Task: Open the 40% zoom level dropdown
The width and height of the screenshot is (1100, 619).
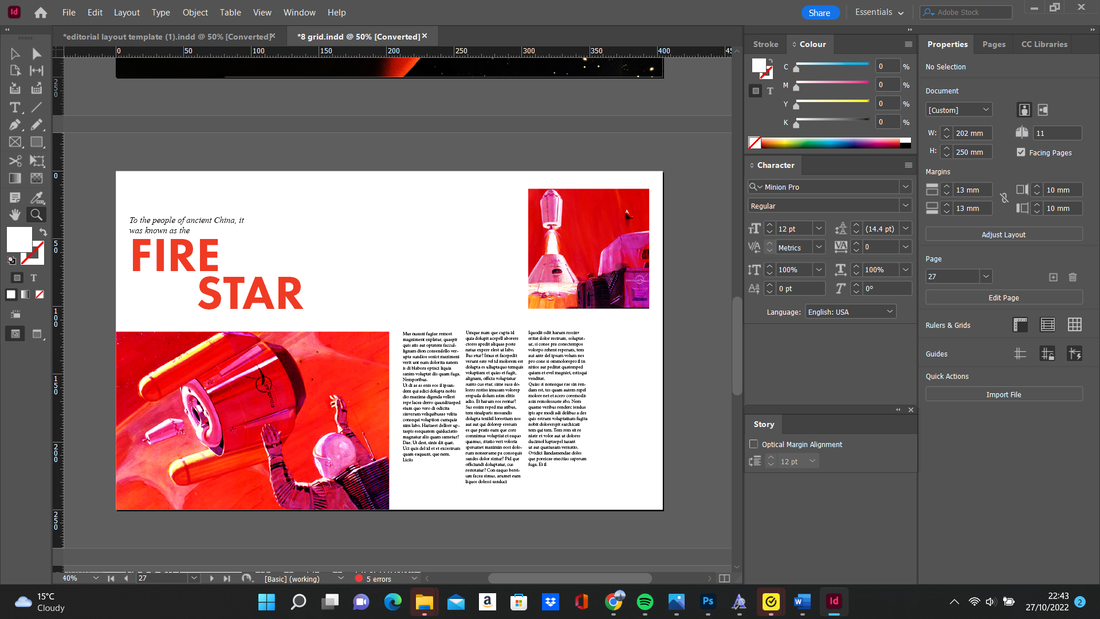Action: [x=95, y=578]
